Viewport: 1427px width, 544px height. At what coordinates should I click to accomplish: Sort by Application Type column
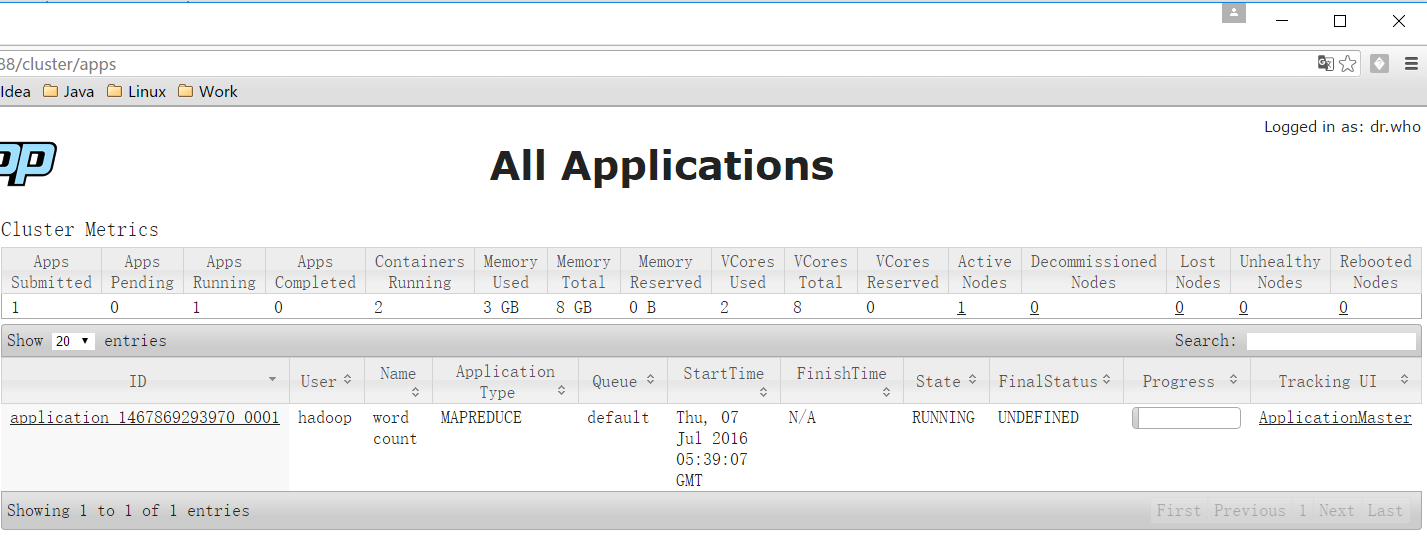click(505, 381)
